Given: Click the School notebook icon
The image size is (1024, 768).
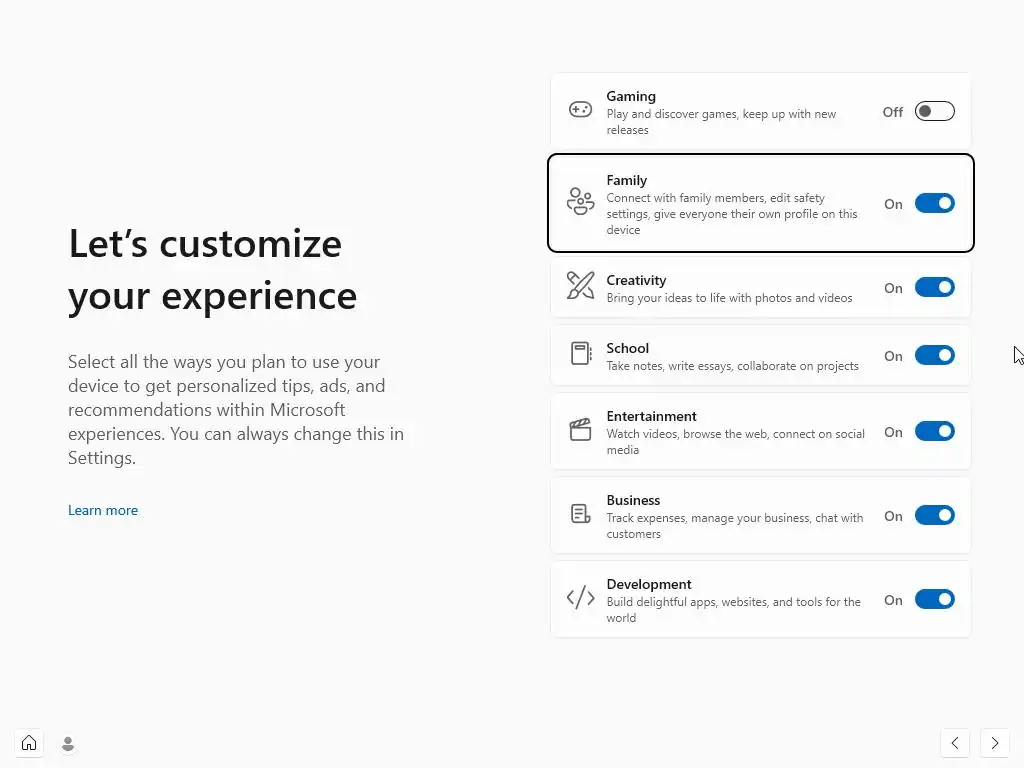Looking at the screenshot, I should (580, 354).
